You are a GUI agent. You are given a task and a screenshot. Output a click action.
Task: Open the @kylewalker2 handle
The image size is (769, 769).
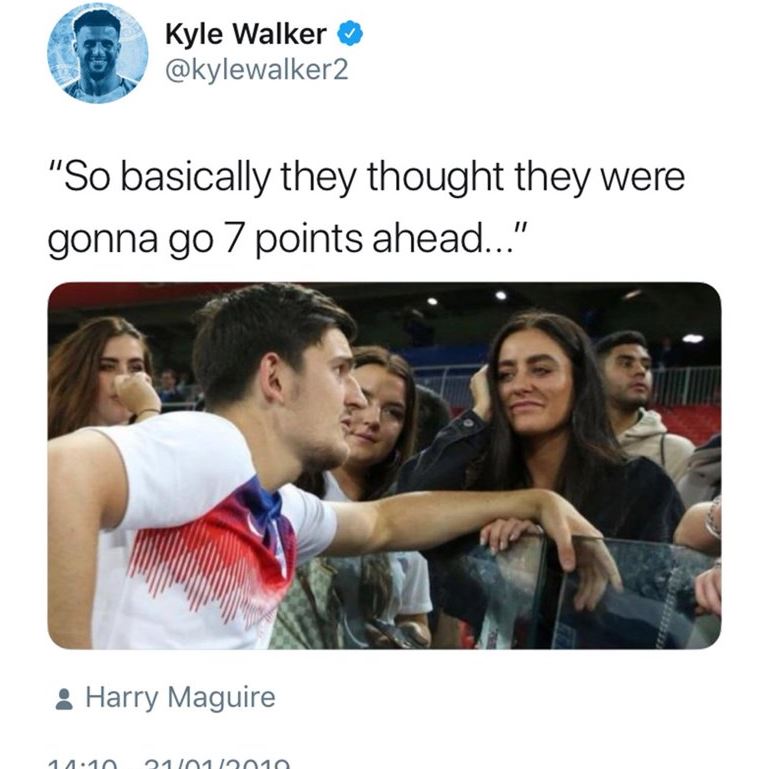point(256,70)
